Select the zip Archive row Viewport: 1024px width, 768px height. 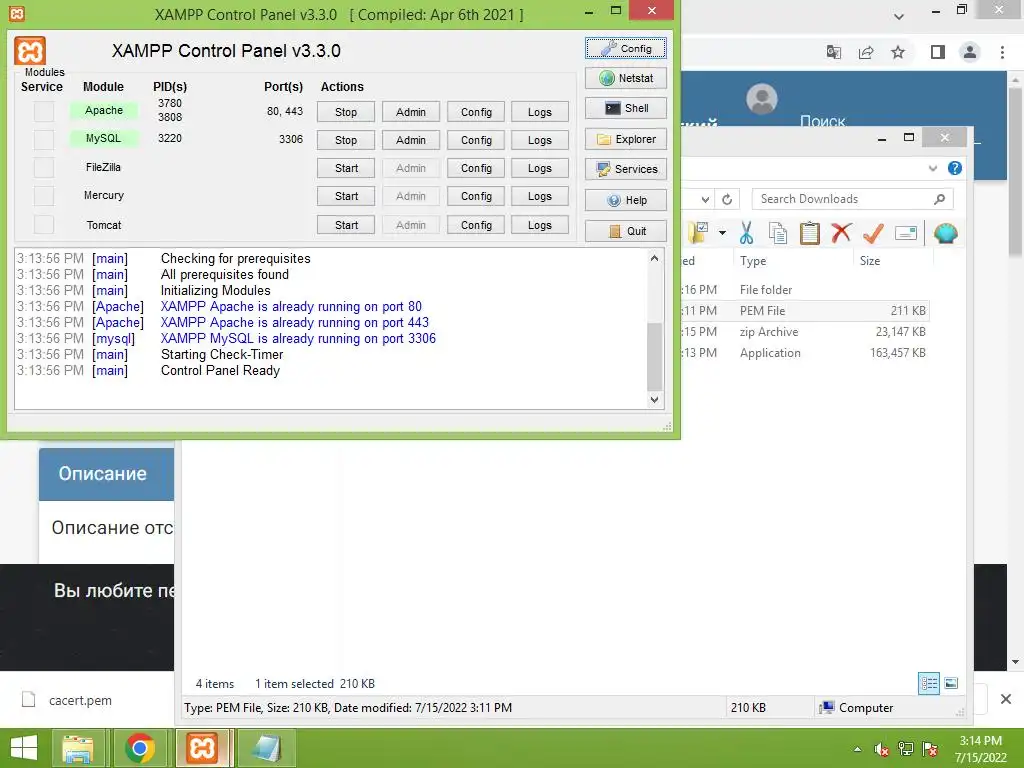[805, 332]
